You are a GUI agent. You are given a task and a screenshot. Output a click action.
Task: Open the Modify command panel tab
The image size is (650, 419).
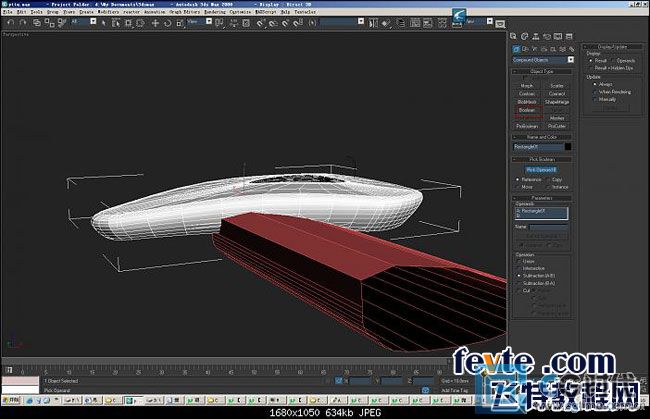point(524,36)
